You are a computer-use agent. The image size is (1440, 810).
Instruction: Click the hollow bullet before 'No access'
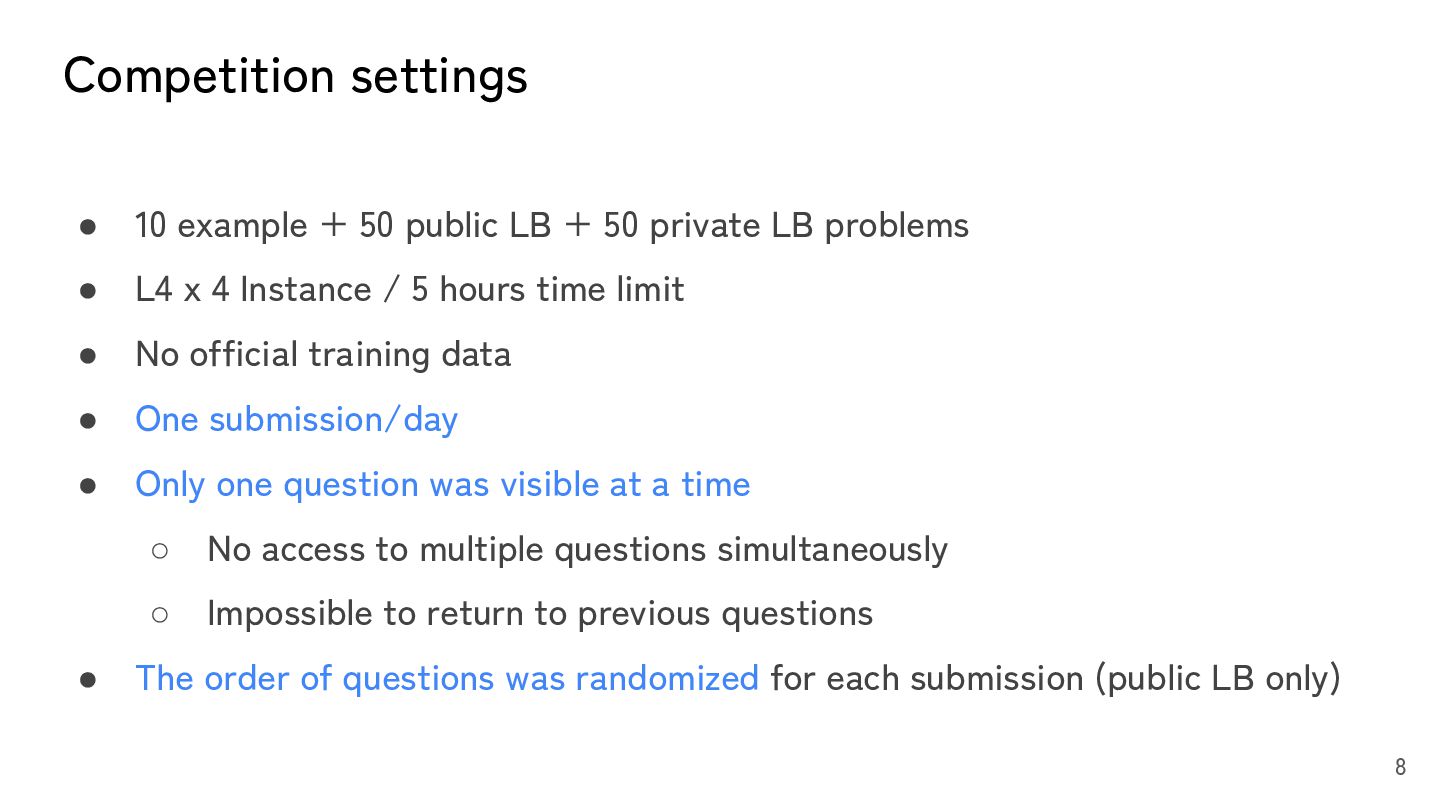click(x=160, y=550)
